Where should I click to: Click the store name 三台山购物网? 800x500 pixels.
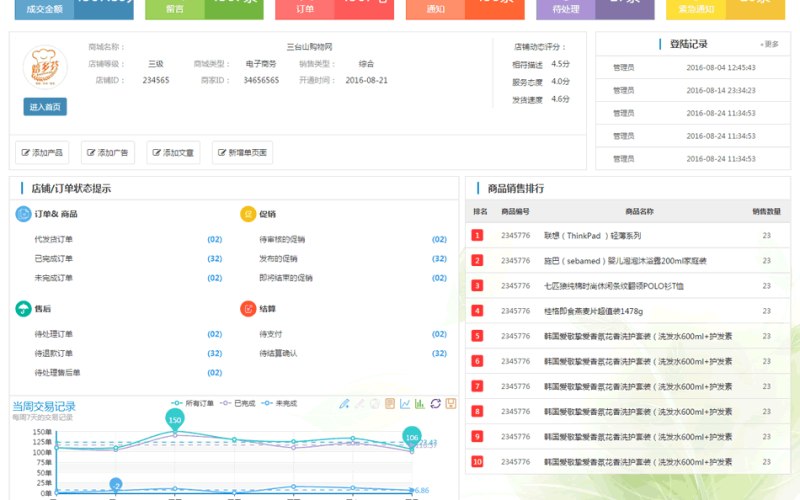point(309,47)
